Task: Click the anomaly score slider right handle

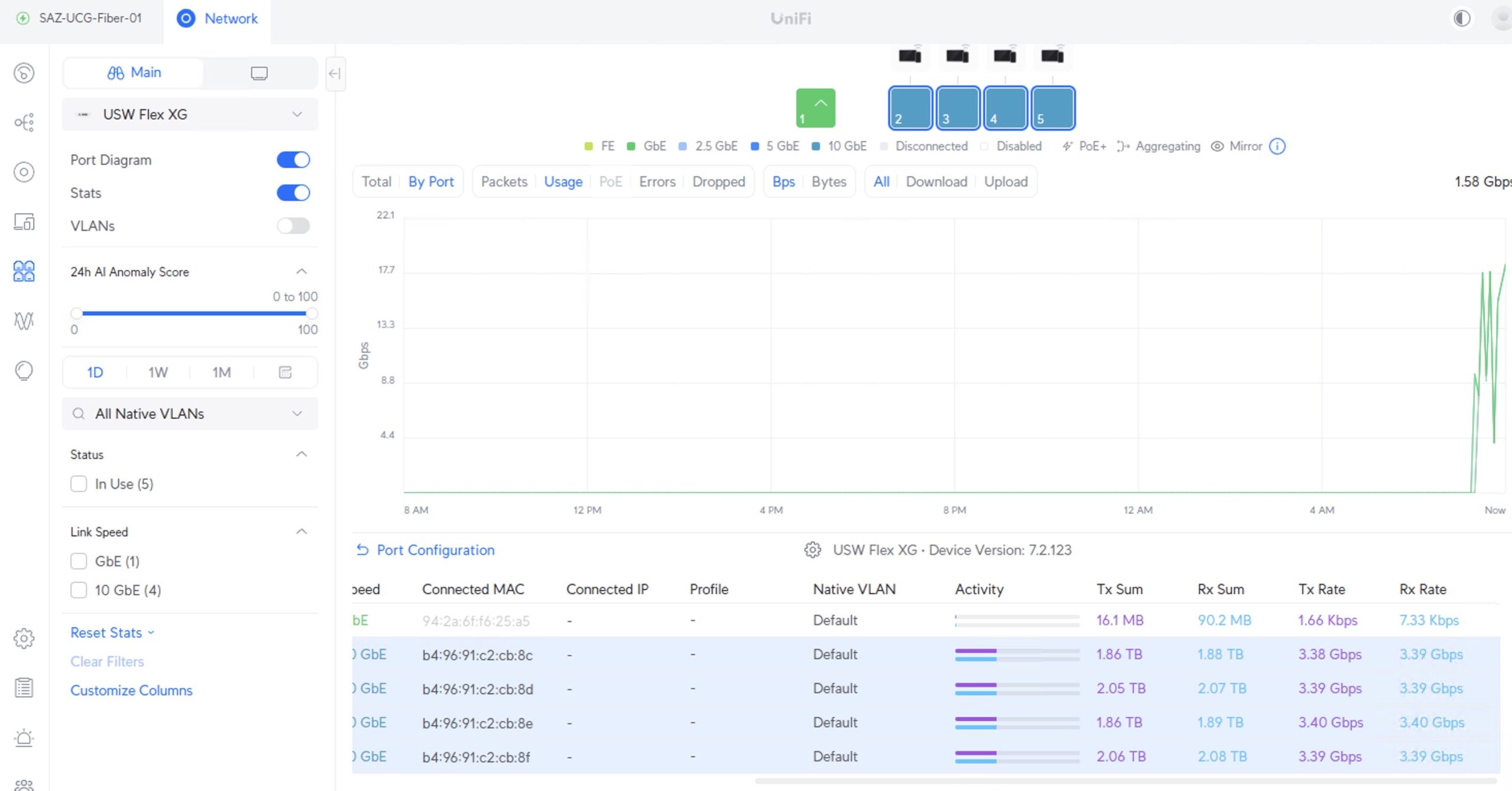Action: (311, 313)
